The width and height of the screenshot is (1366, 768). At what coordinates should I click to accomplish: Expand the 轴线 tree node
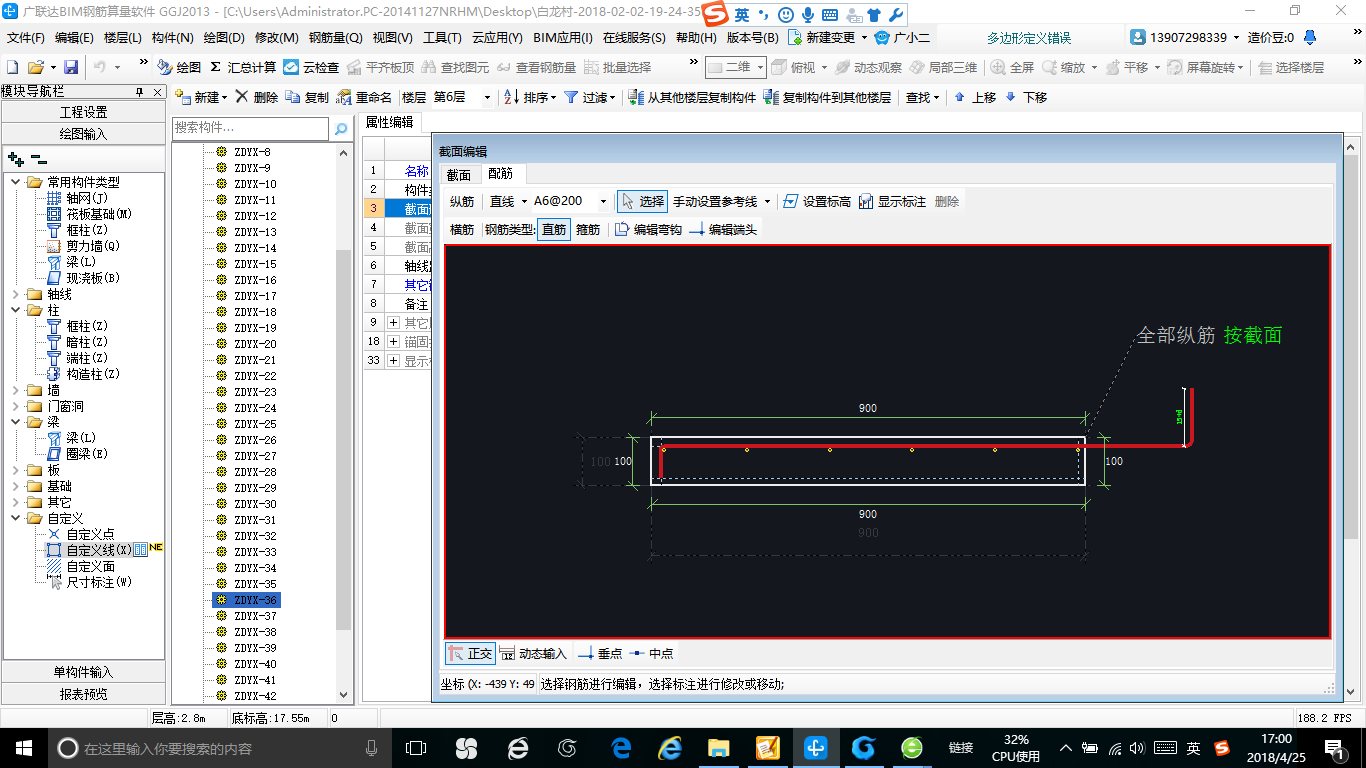coord(15,294)
